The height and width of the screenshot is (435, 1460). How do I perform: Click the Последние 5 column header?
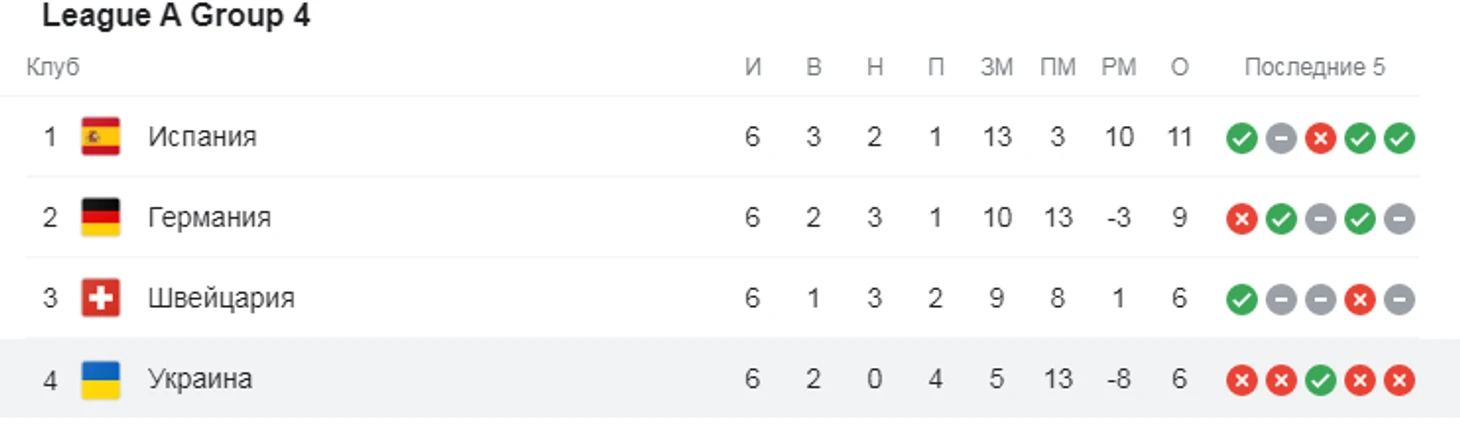click(1314, 67)
